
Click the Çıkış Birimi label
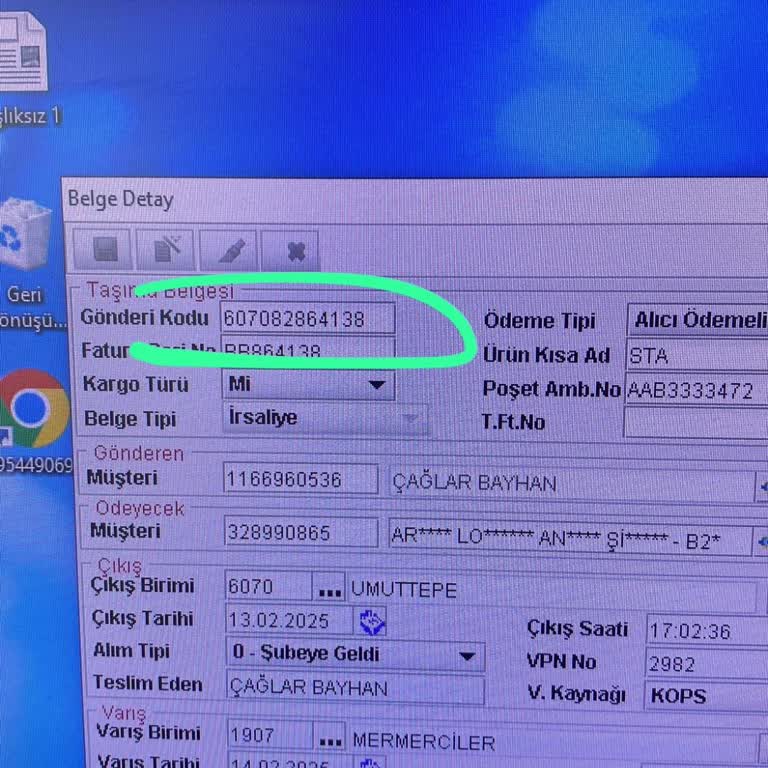142,585
